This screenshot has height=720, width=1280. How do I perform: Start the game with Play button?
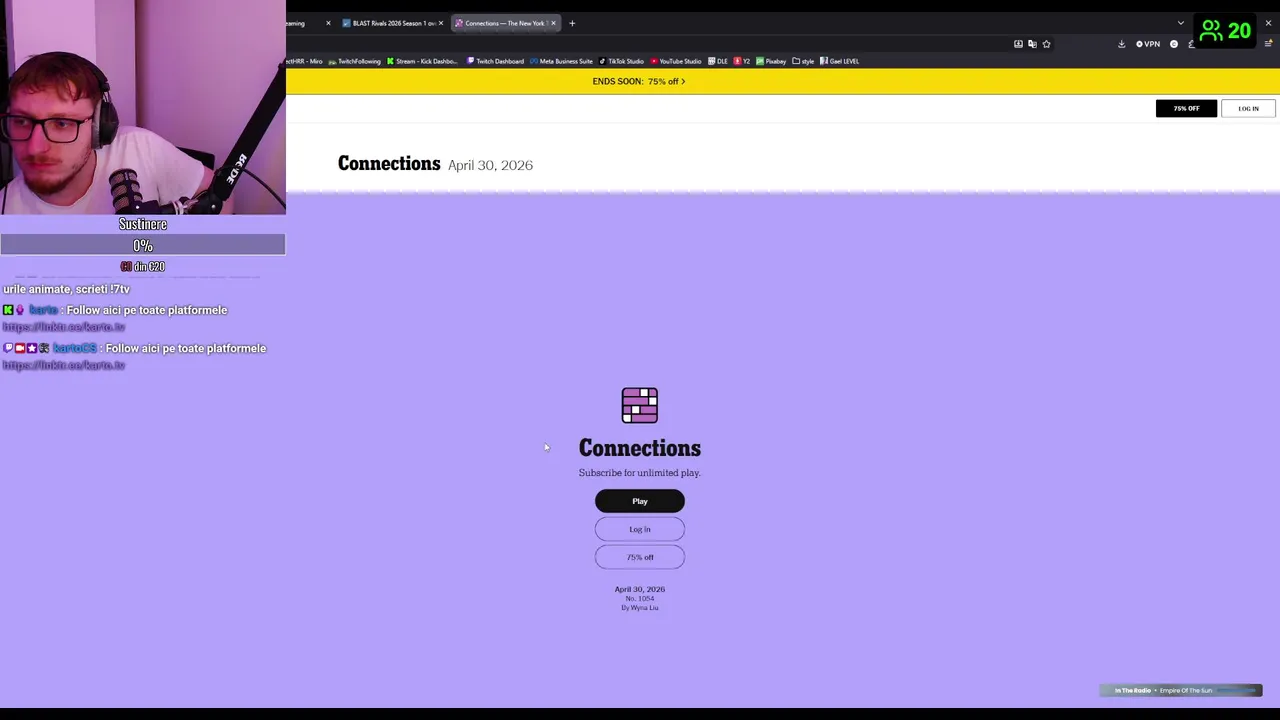coord(640,501)
